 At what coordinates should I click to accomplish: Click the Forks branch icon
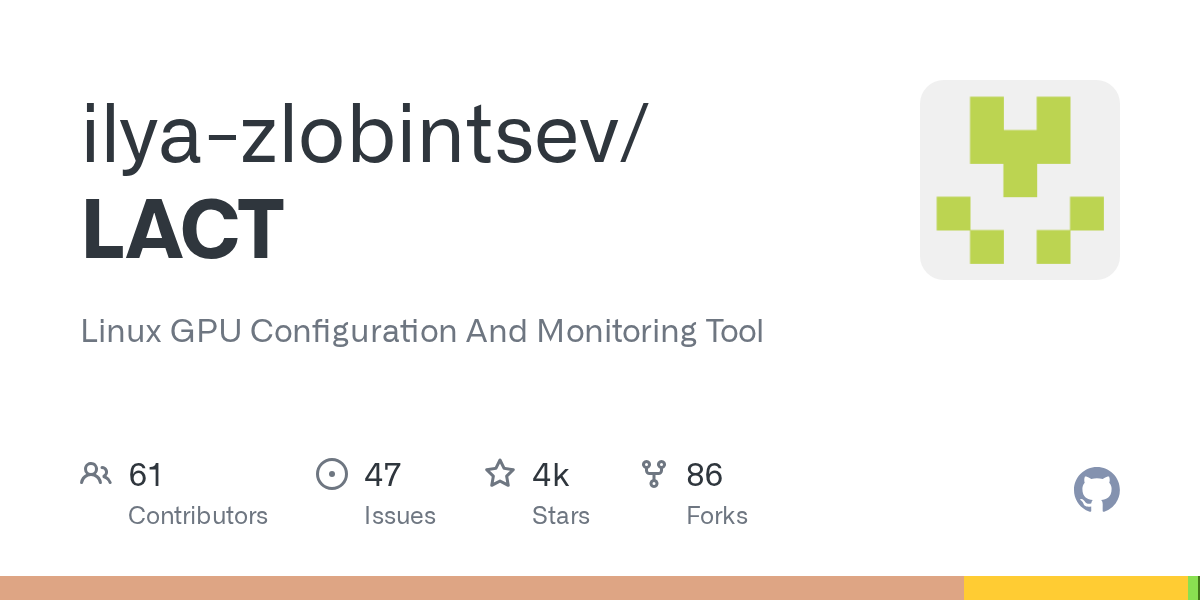(654, 474)
